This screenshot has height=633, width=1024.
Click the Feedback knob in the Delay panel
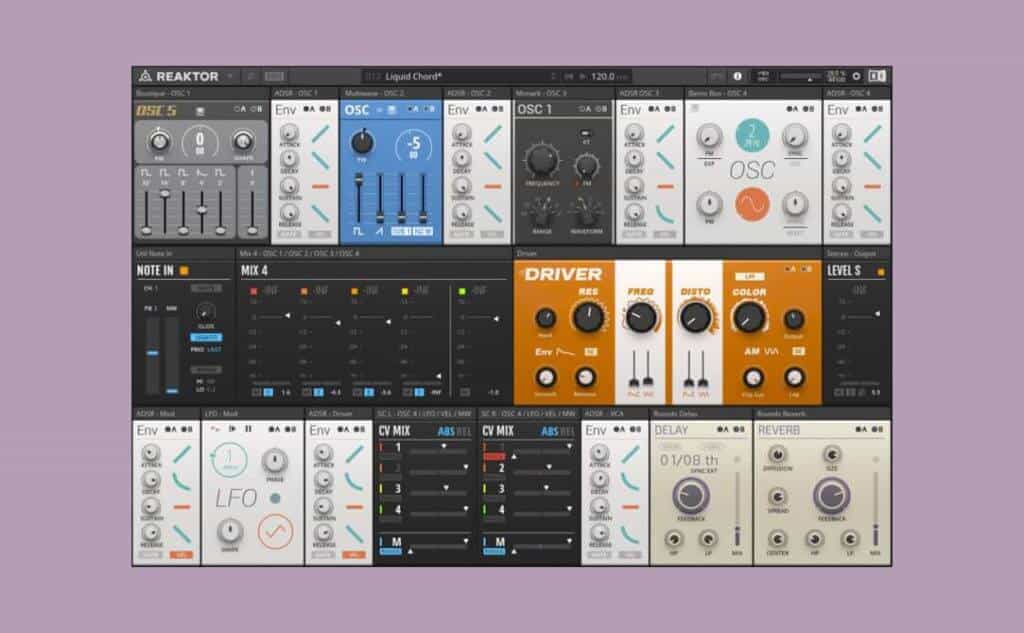690,496
